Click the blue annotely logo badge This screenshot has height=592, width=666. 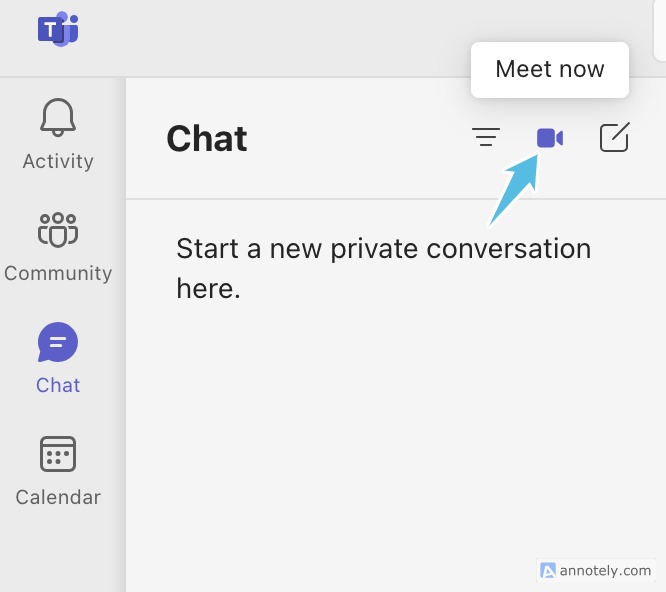547,571
